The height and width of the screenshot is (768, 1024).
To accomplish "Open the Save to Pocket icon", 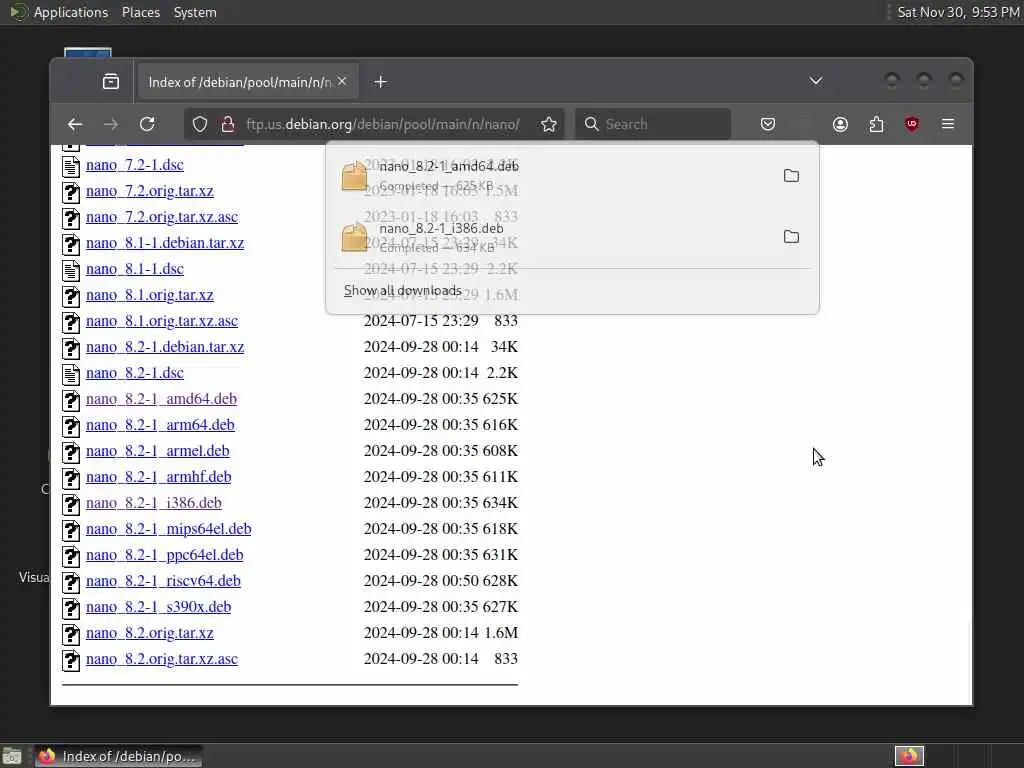I will click(x=768, y=124).
